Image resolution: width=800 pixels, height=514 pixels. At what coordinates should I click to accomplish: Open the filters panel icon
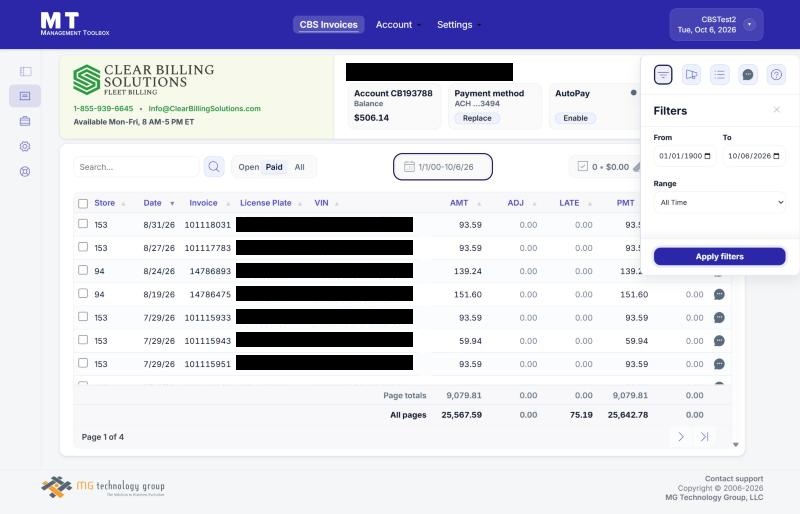pyautogui.click(x=663, y=75)
